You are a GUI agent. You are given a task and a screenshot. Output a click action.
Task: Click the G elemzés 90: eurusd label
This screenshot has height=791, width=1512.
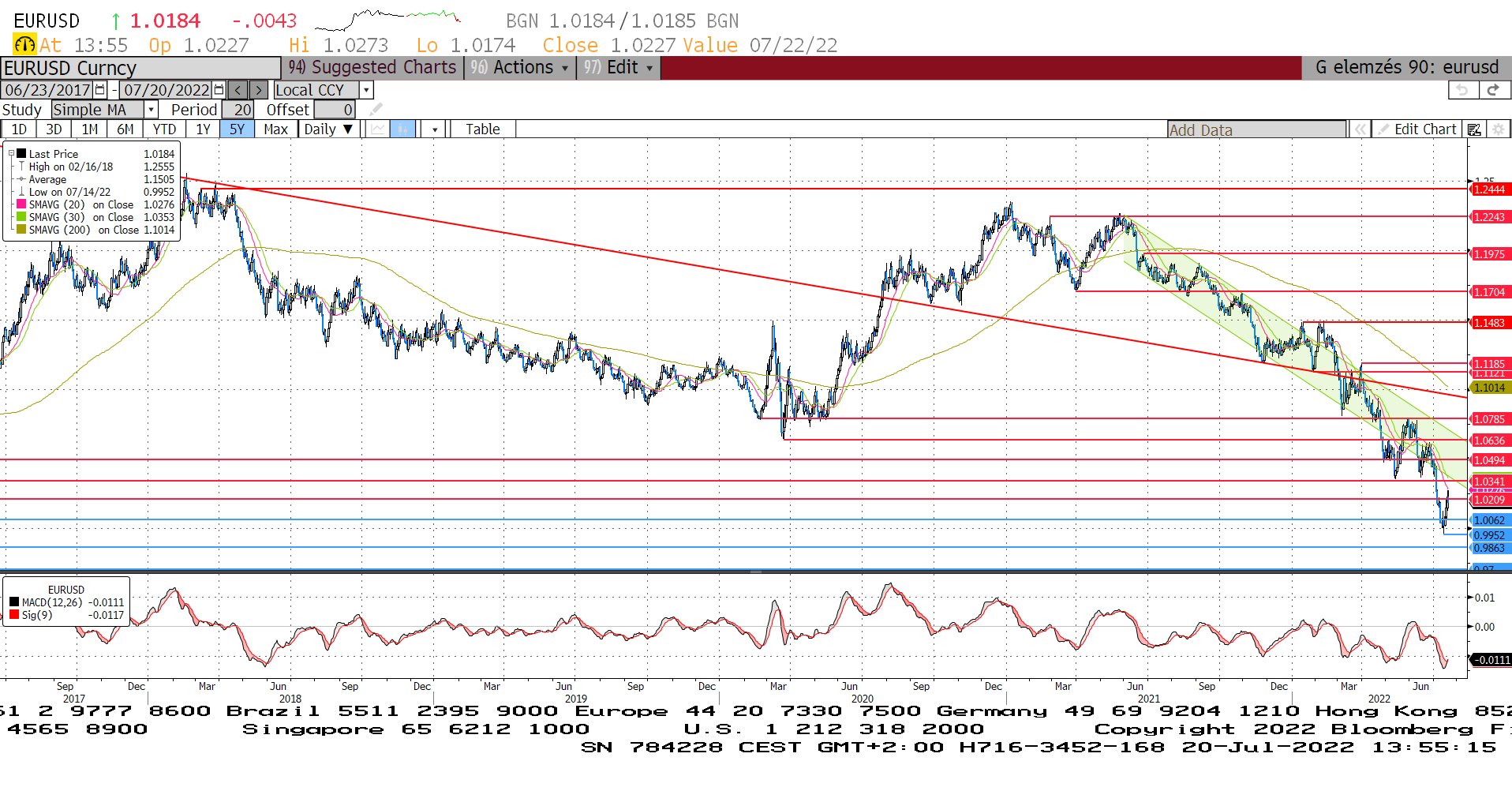pyautogui.click(x=1407, y=68)
